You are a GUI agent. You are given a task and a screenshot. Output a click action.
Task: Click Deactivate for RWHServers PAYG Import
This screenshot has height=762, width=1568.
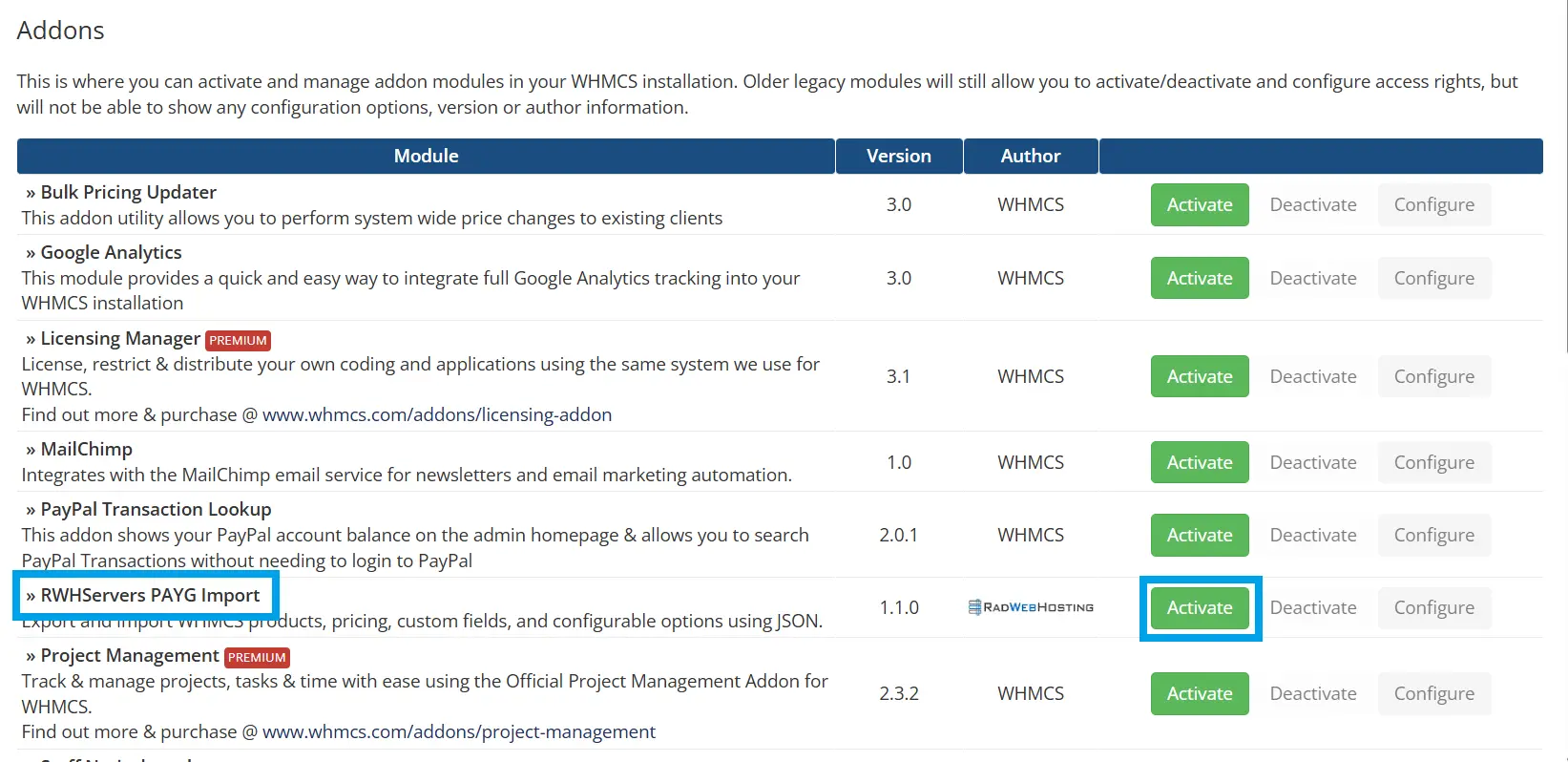coord(1313,607)
